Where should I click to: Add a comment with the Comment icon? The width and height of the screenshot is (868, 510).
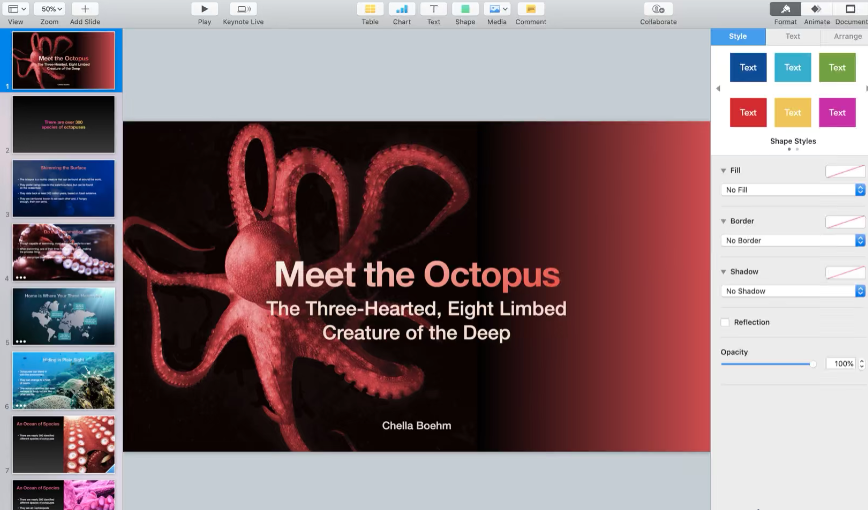click(530, 9)
